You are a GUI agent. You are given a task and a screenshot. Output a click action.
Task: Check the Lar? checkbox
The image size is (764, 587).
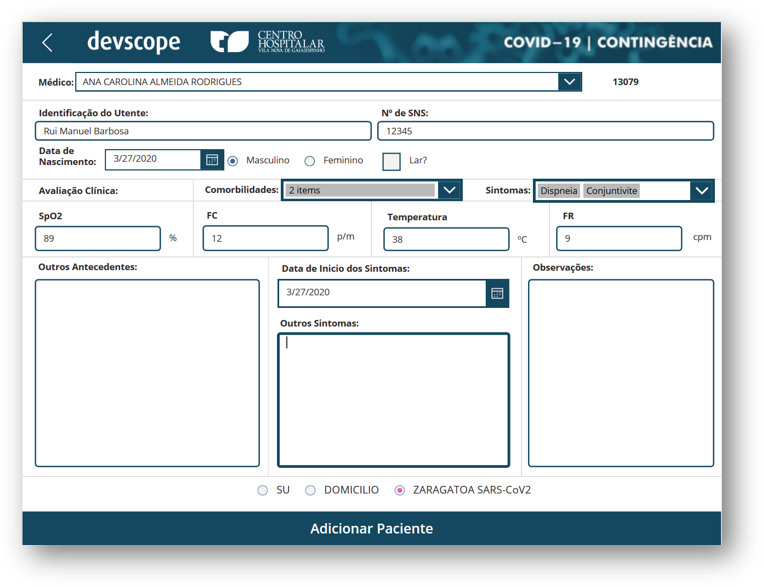[x=391, y=161]
